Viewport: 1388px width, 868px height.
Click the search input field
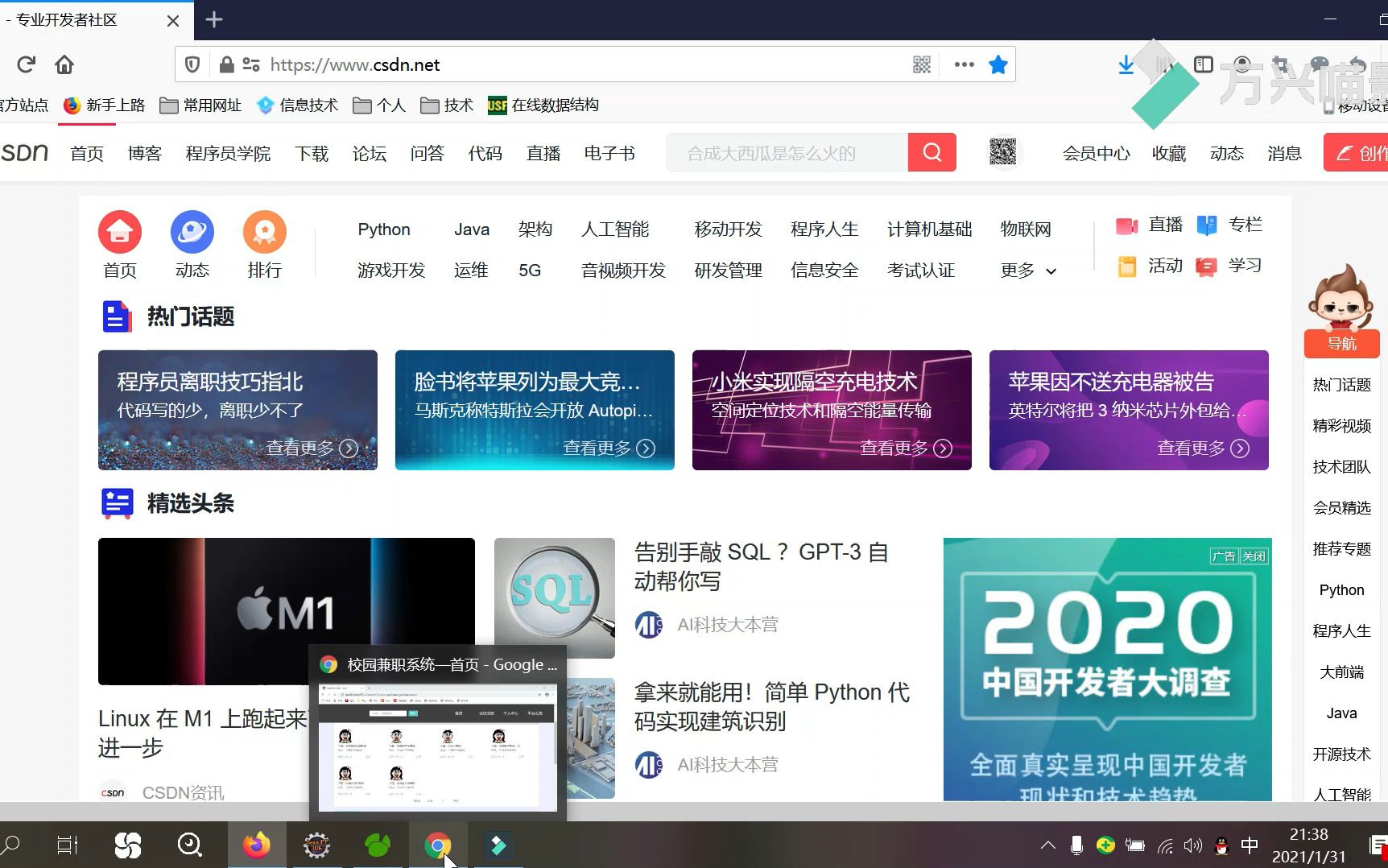click(787, 152)
